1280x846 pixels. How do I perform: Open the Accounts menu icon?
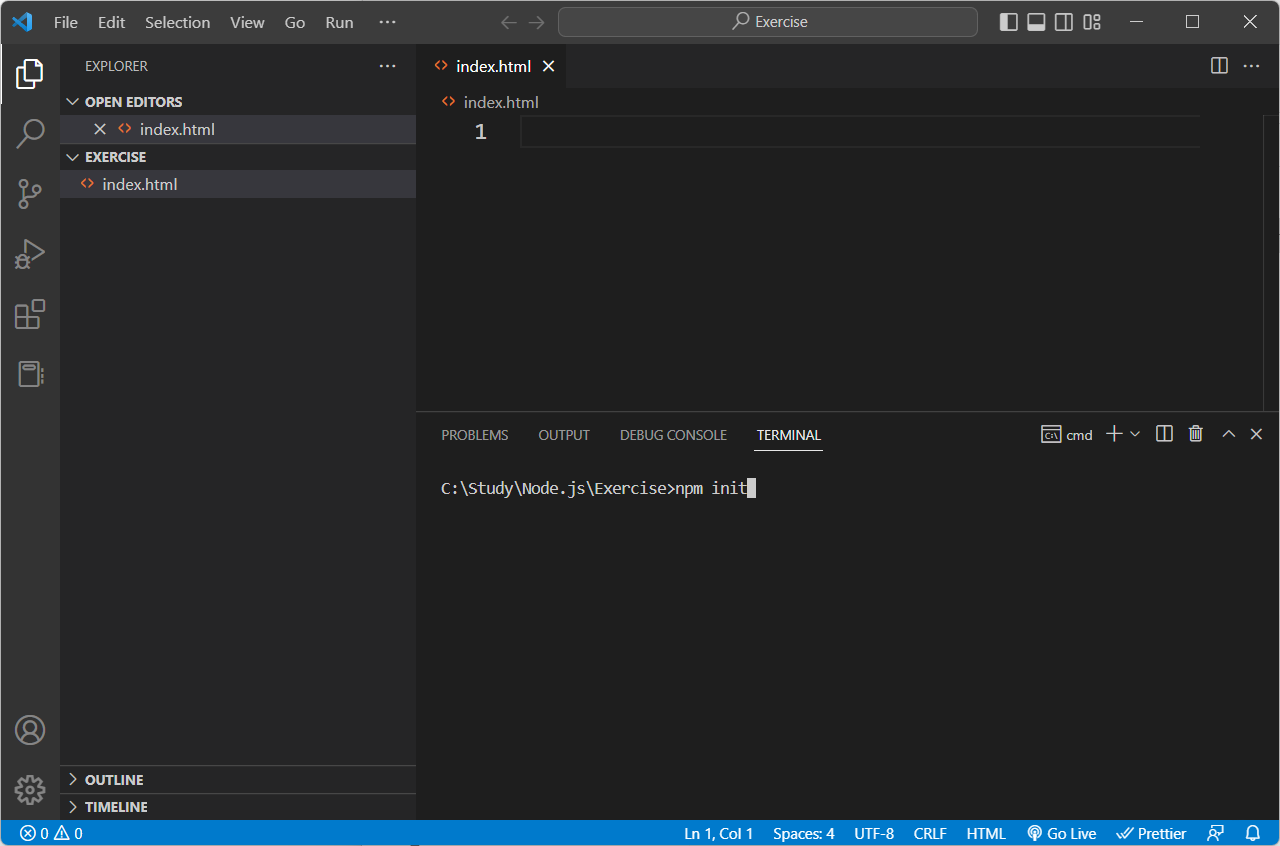coord(30,730)
